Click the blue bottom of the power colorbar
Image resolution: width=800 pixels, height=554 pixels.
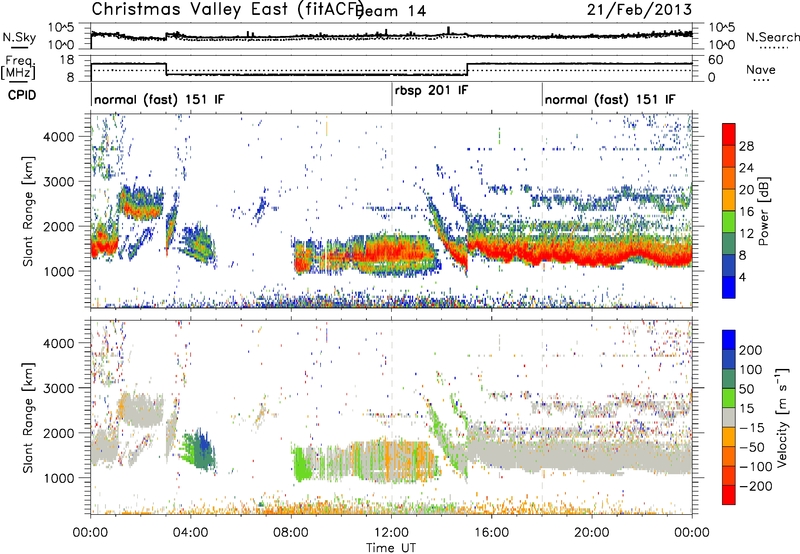(729, 287)
